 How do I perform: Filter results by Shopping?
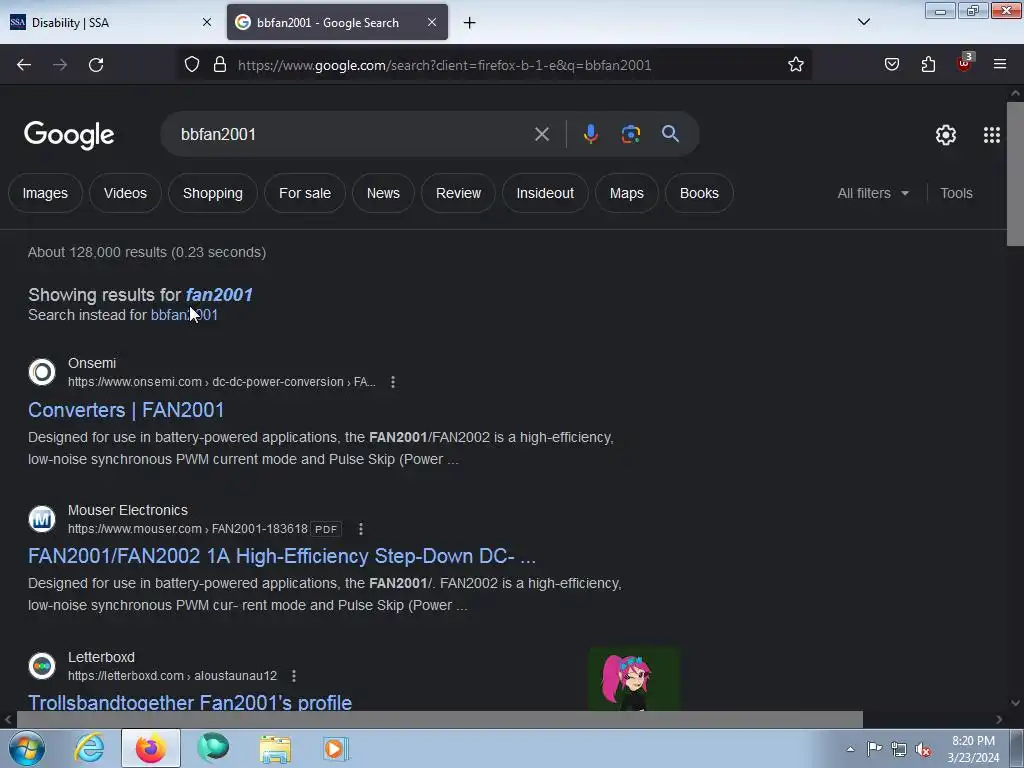click(213, 193)
